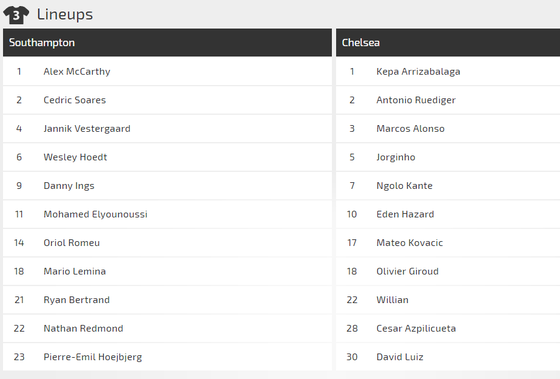The height and width of the screenshot is (379, 560).
Task: Select Oriol Romeu from Southampton list
Action: pos(71,243)
